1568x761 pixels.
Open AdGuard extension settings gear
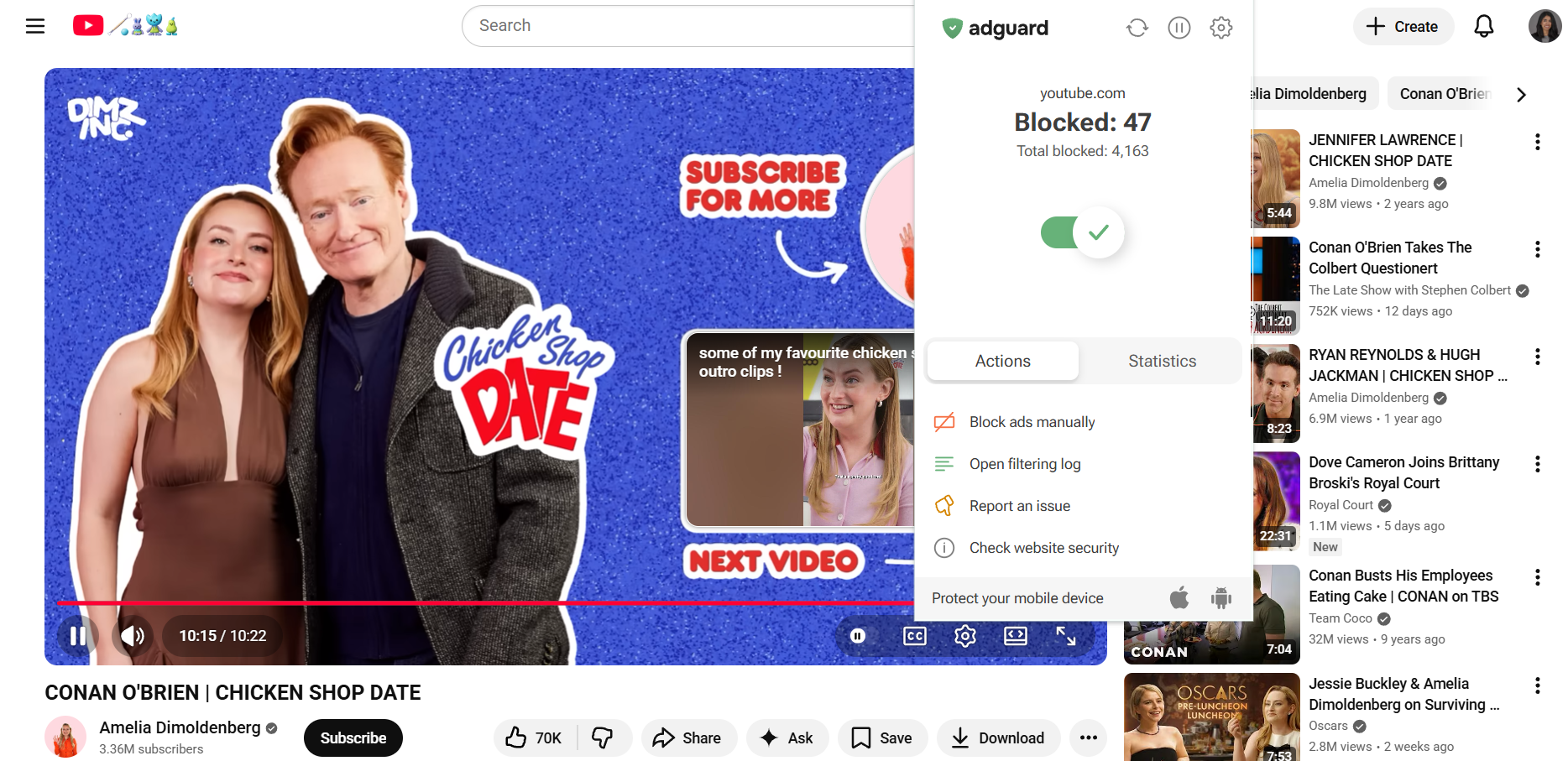(x=1221, y=27)
